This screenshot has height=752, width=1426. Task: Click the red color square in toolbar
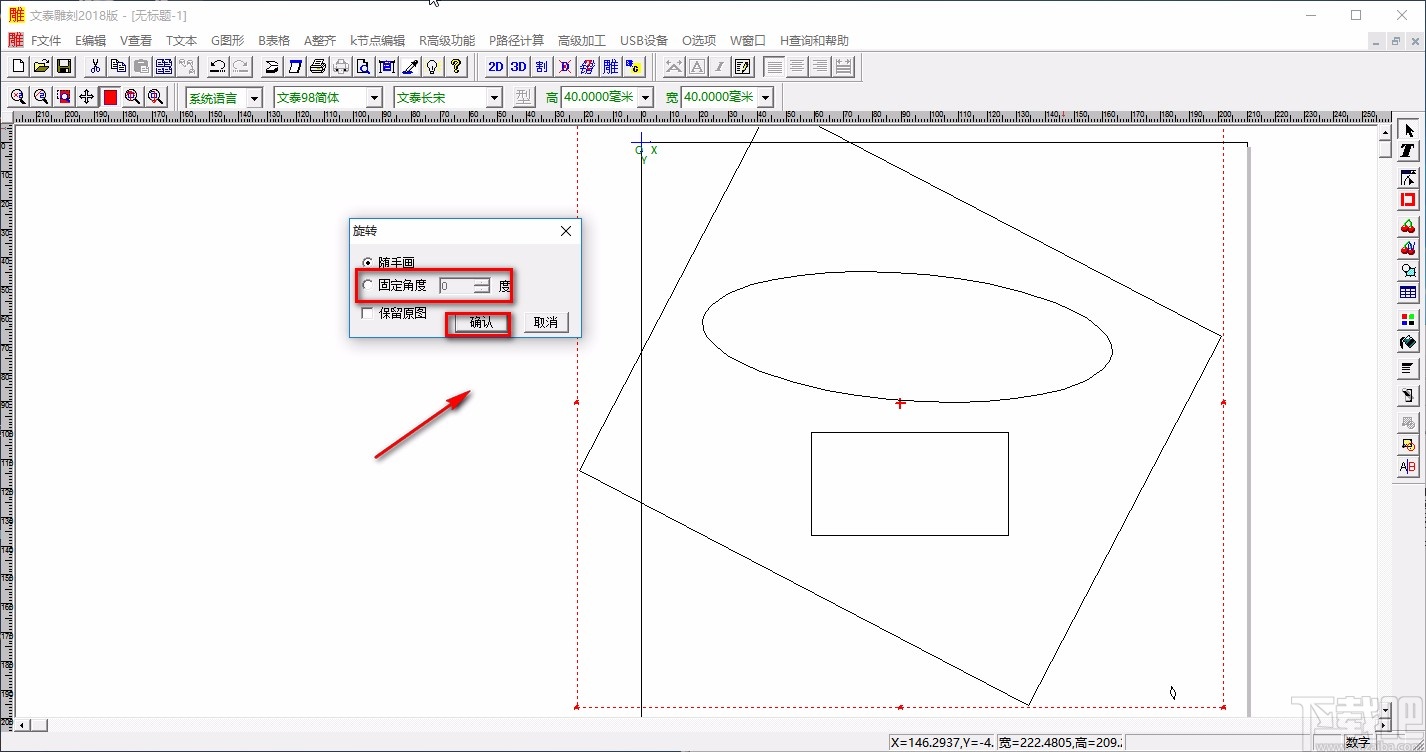point(110,97)
